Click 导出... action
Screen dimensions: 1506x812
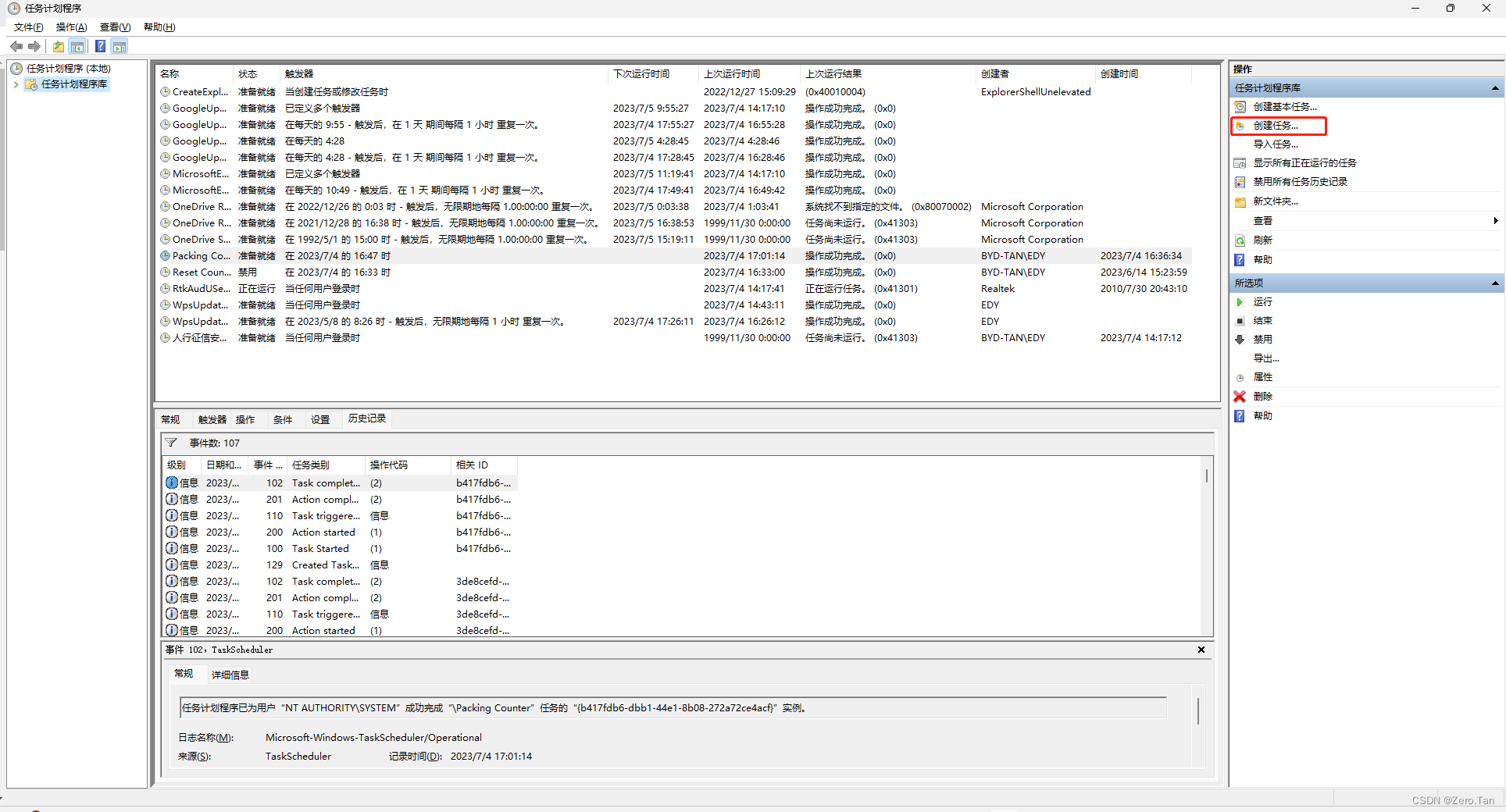1266,358
